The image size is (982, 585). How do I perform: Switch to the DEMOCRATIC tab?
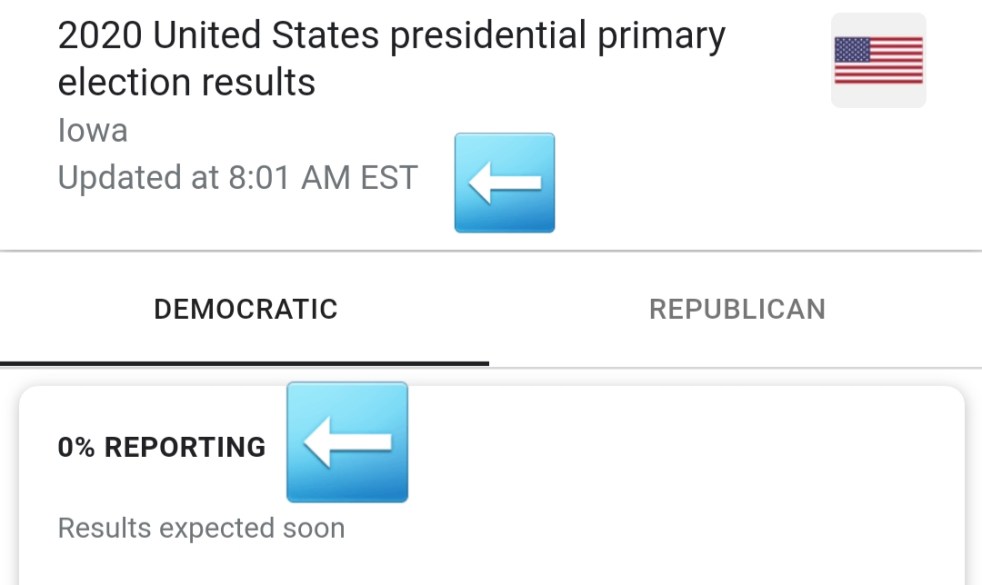[x=245, y=309]
